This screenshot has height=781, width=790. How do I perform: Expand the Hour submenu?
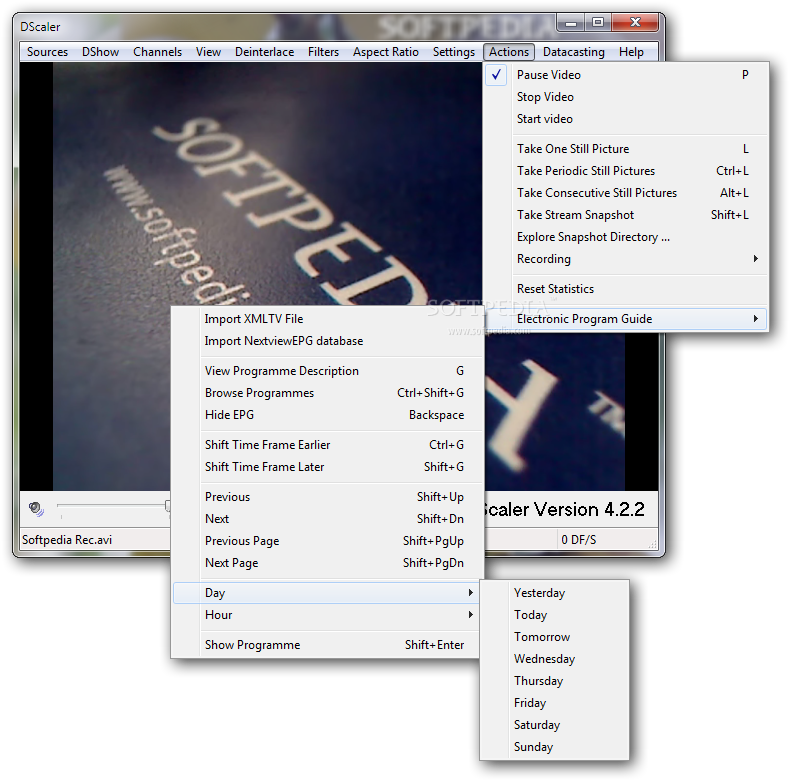[326, 615]
